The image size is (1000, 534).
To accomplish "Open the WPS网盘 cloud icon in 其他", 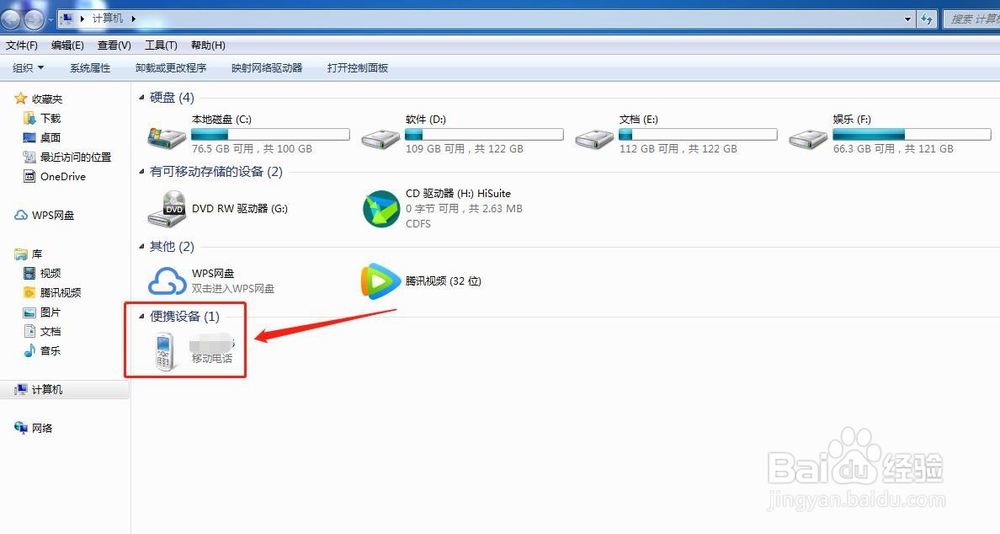I will [167, 281].
